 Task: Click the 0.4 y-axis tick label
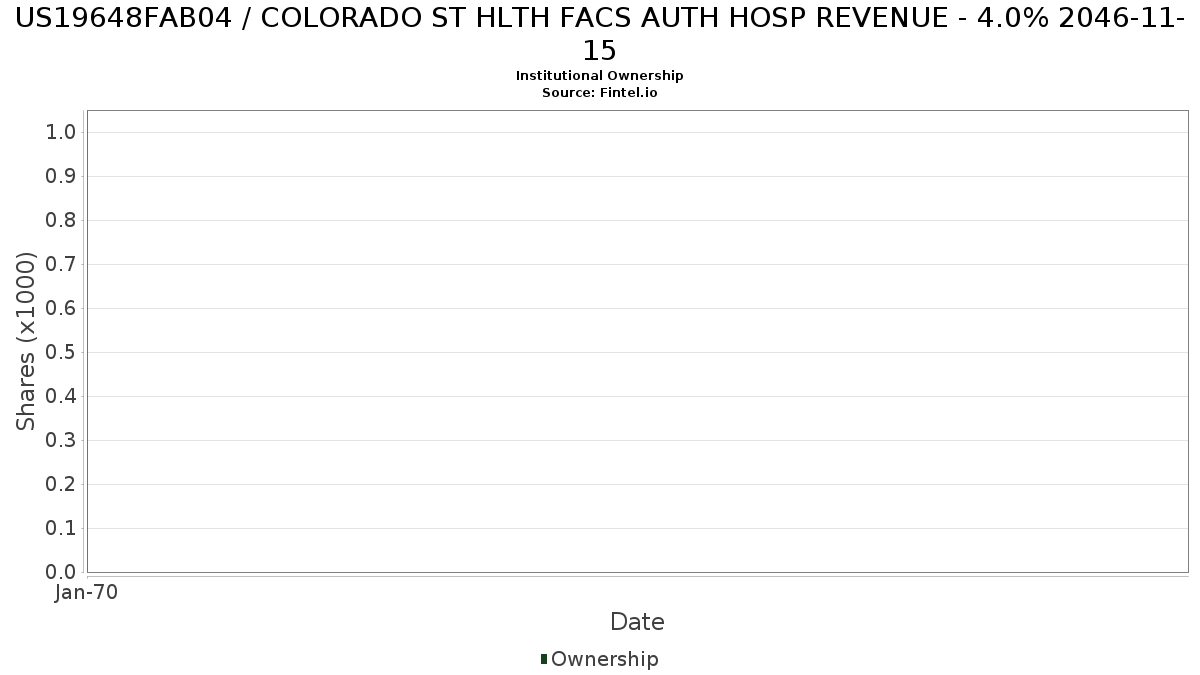click(x=61, y=396)
